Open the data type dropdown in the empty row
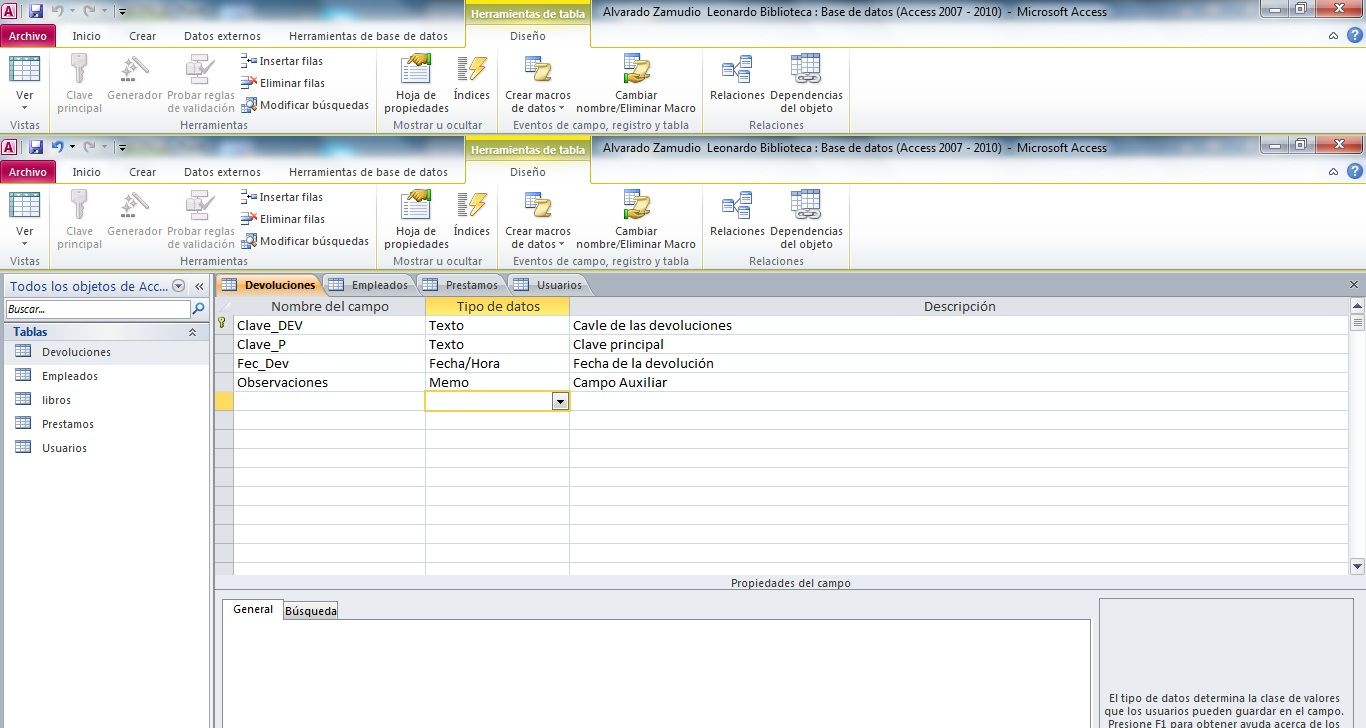The height and width of the screenshot is (728, 1366). pos(560,401)
